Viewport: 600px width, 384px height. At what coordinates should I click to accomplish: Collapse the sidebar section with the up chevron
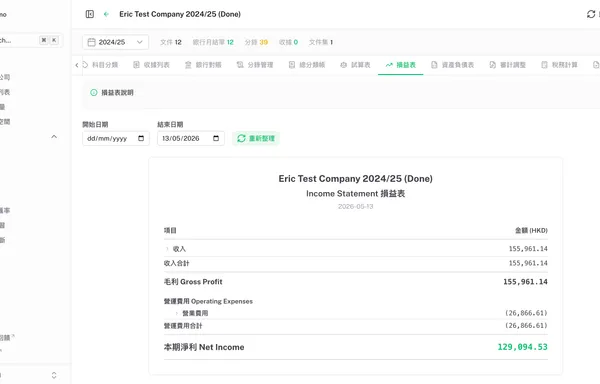point(54,137)
